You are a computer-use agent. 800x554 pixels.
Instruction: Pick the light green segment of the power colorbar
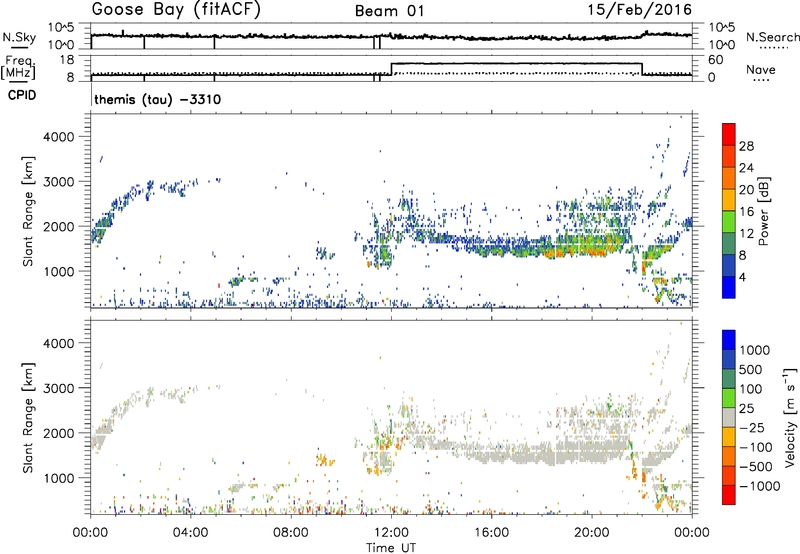pyautogui.click(x=729, y=222)
